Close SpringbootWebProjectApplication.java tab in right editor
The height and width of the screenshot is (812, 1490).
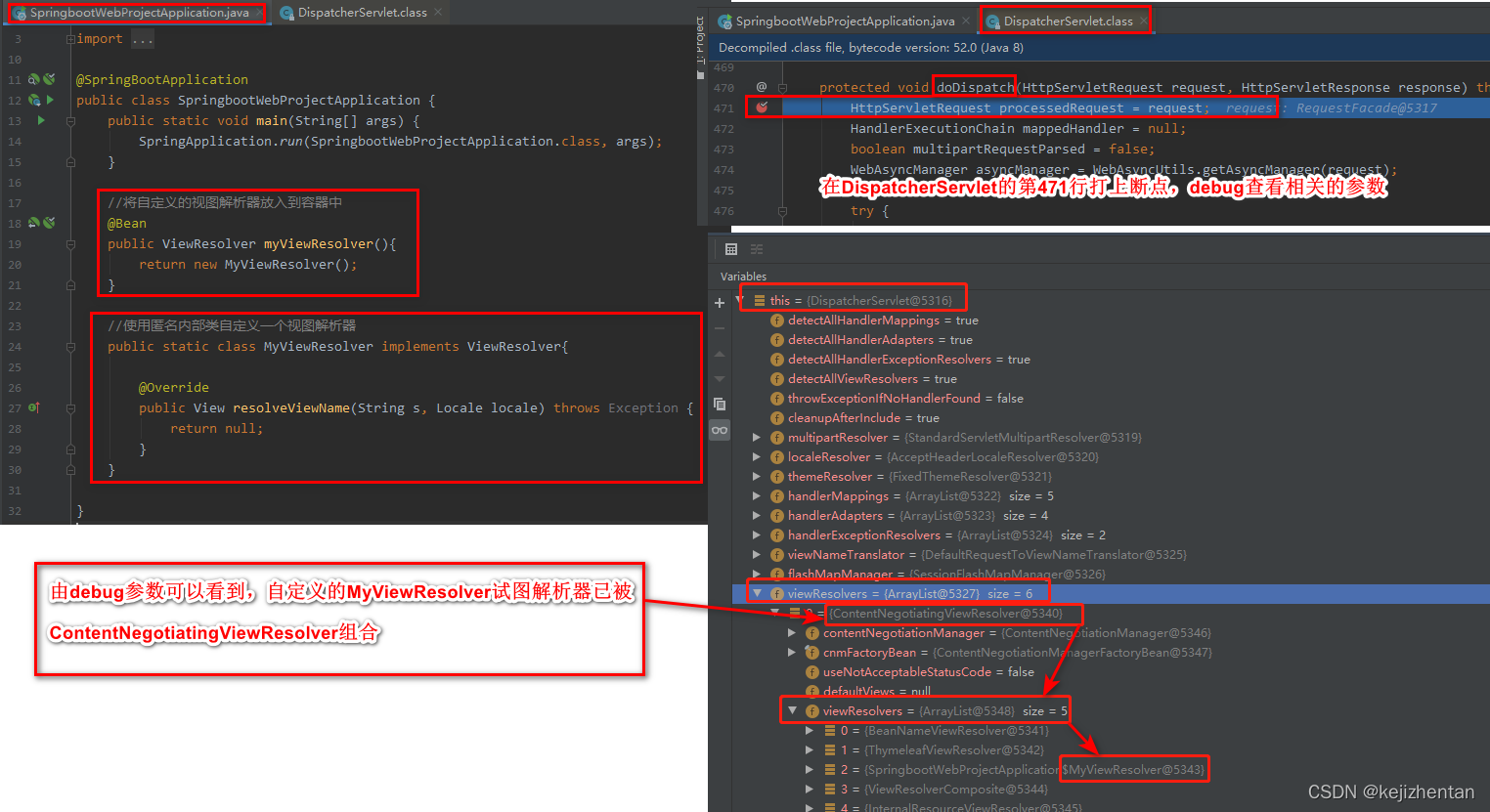tap(966, 21)
